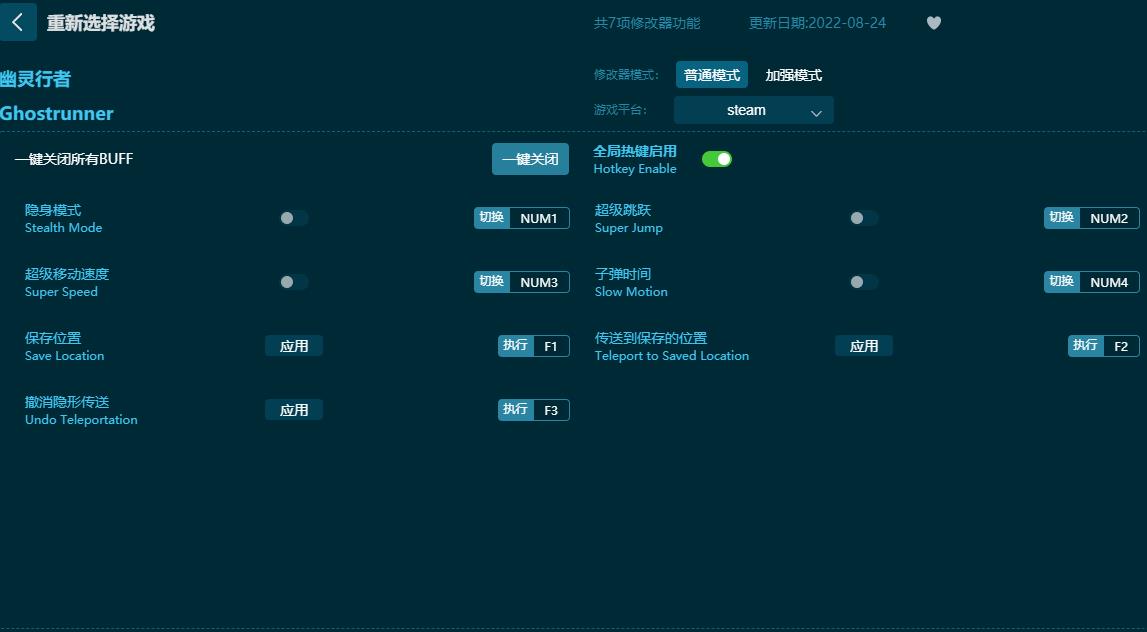Click the 共7项修改器功能 text
1147x632 pixels.
pyautogui.click(x=647, y=23)
